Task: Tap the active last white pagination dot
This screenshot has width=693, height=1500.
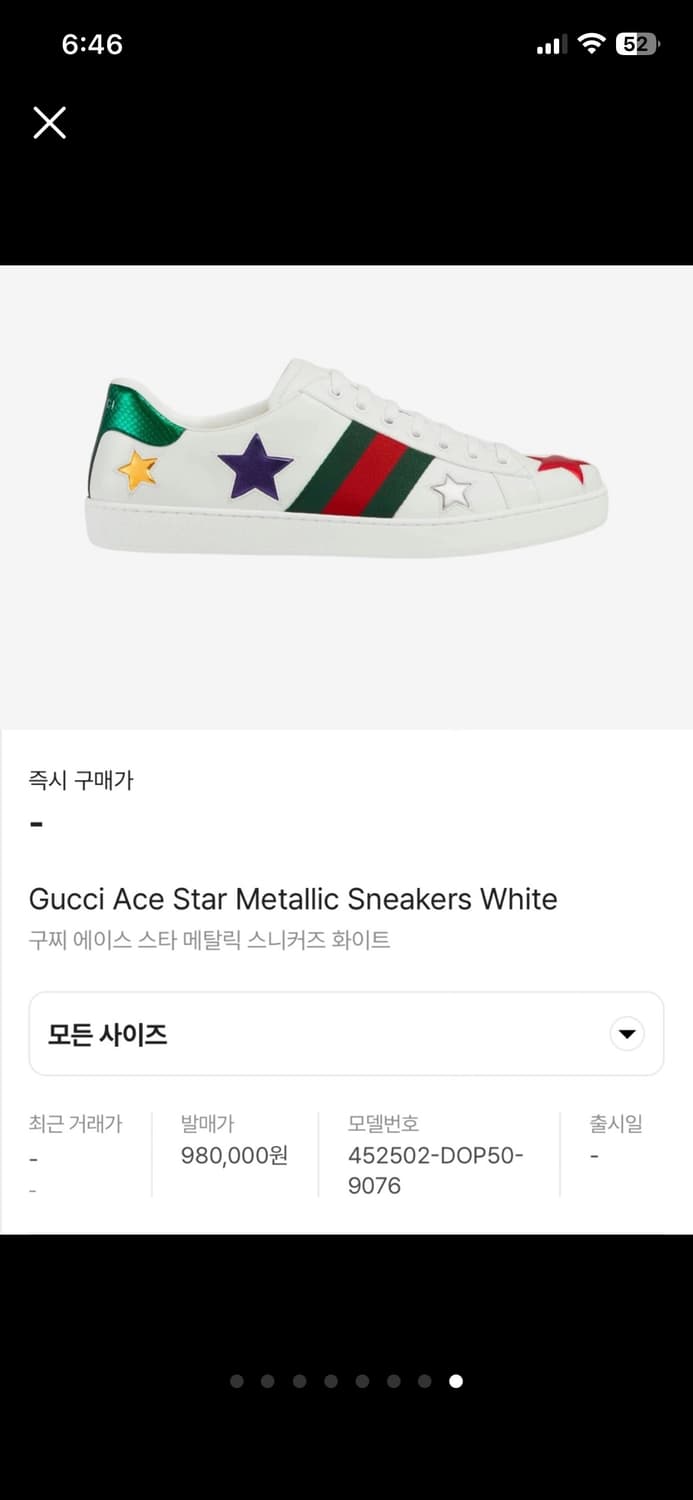Action: point(456,1381)
